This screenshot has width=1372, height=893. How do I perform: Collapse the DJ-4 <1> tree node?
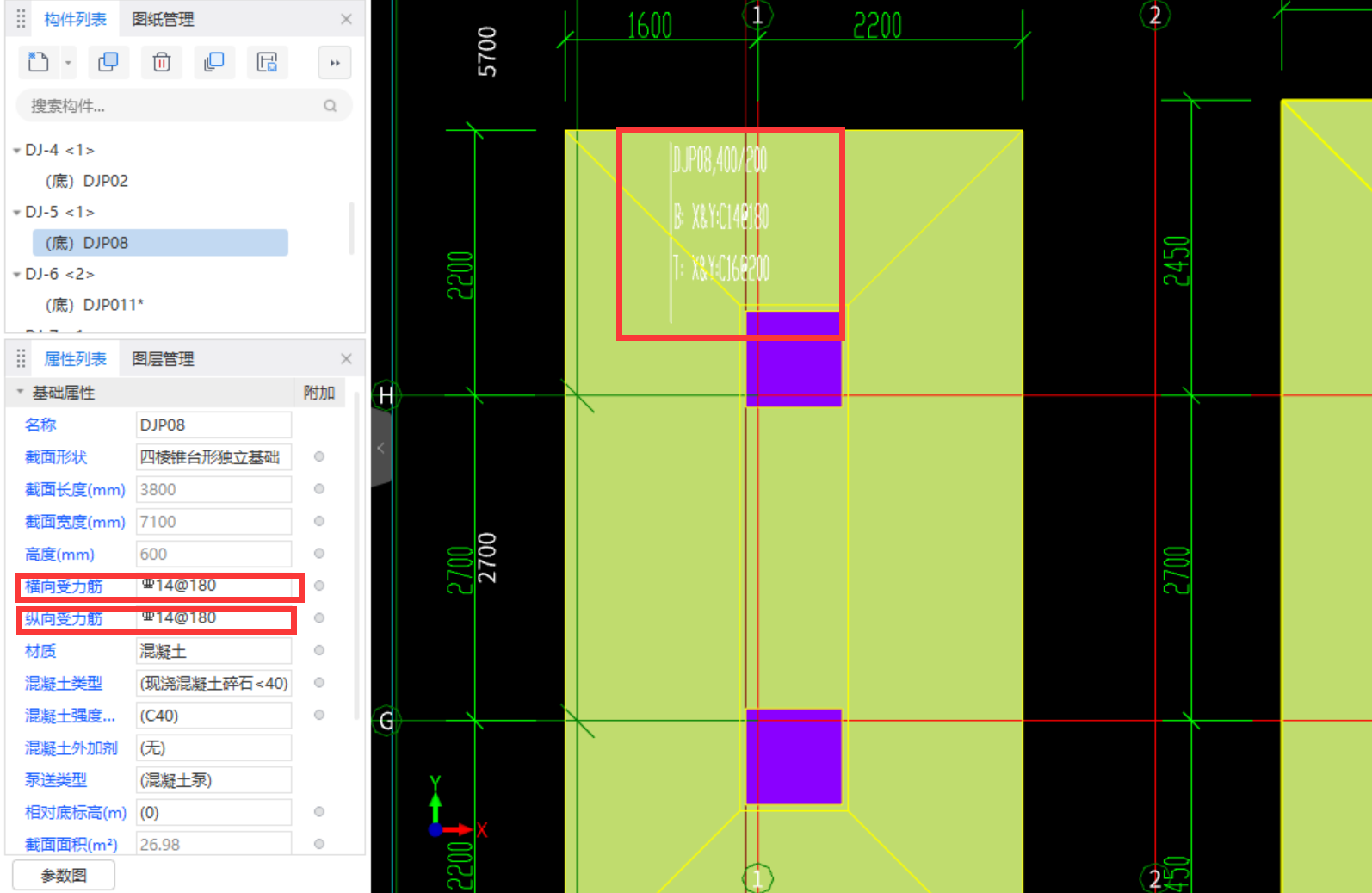[x=16, y=150]
